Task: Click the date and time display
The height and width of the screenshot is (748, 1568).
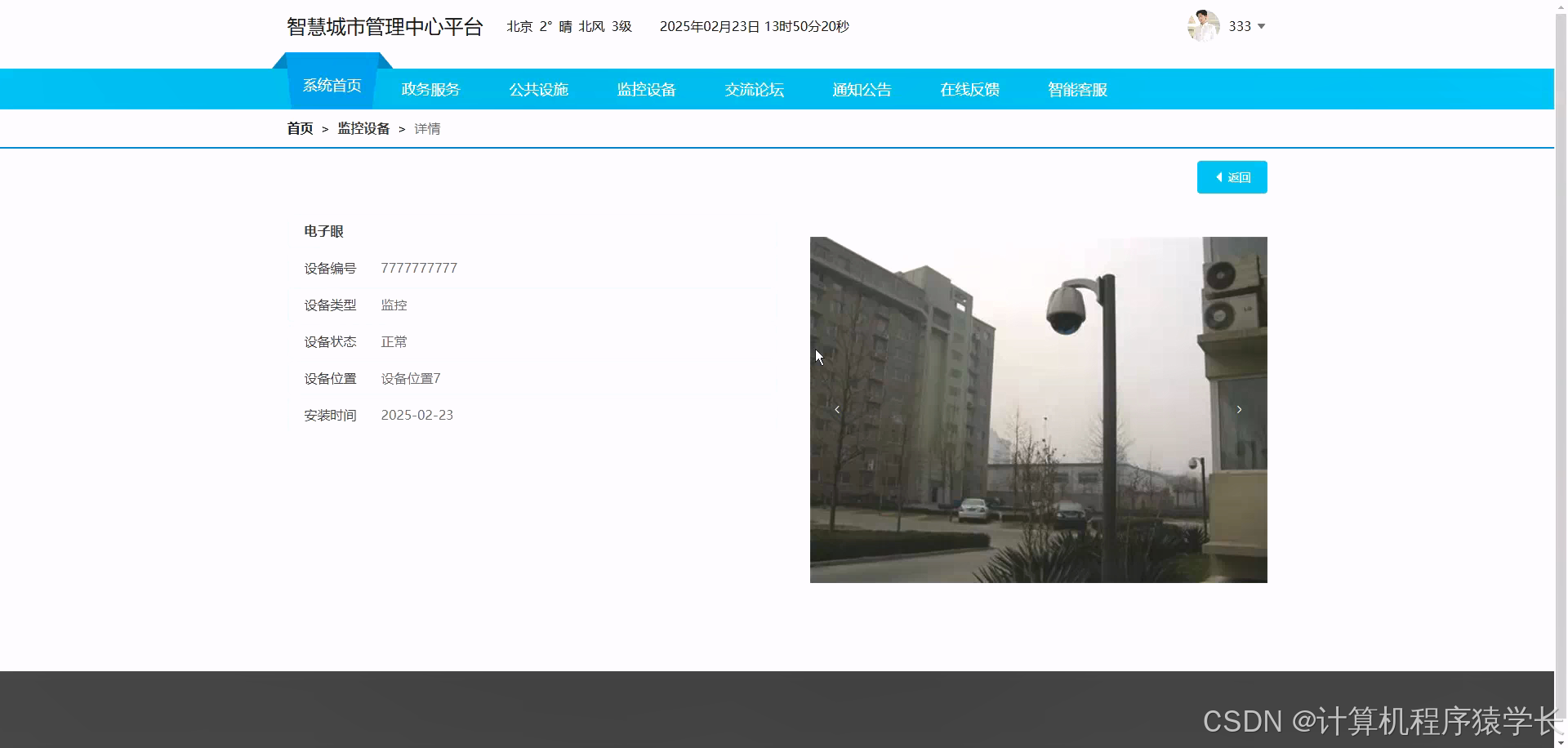Action: point(754,26)
